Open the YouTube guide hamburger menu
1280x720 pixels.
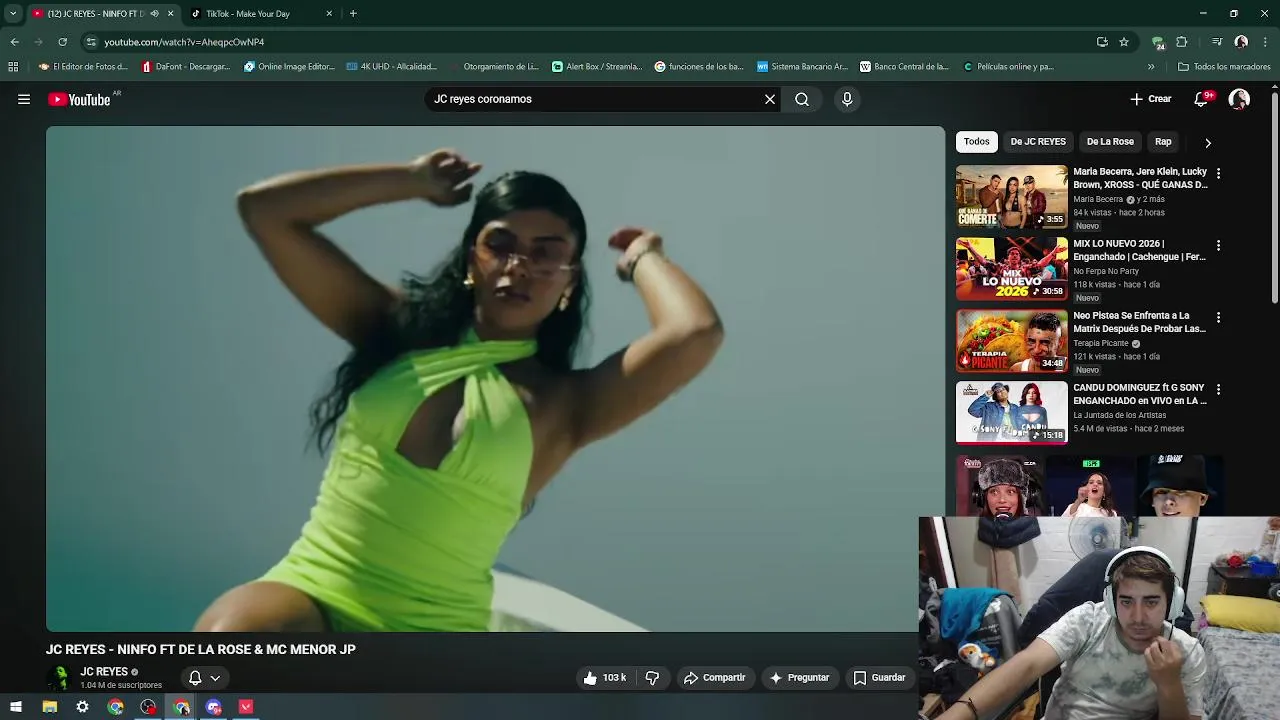pyautogui.click(x=24, y=99)
